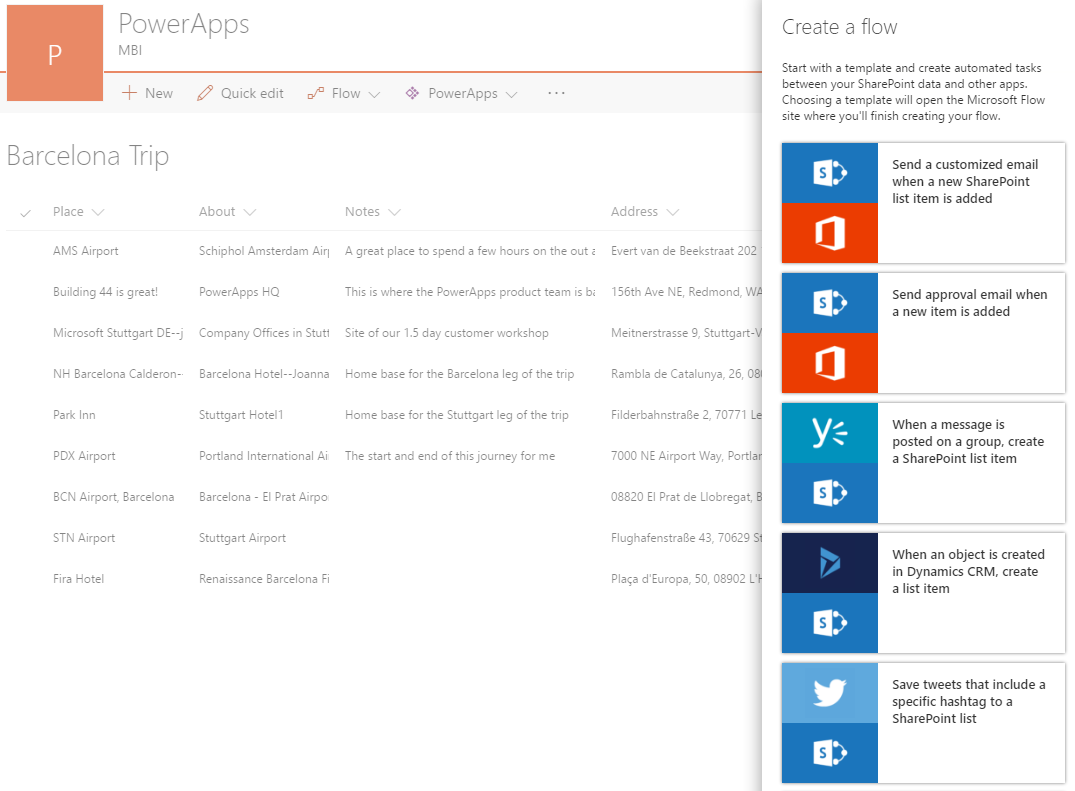Click the Dynamics CRM icon in the templates
The image size is (1075, 791).
coord(829,563)
